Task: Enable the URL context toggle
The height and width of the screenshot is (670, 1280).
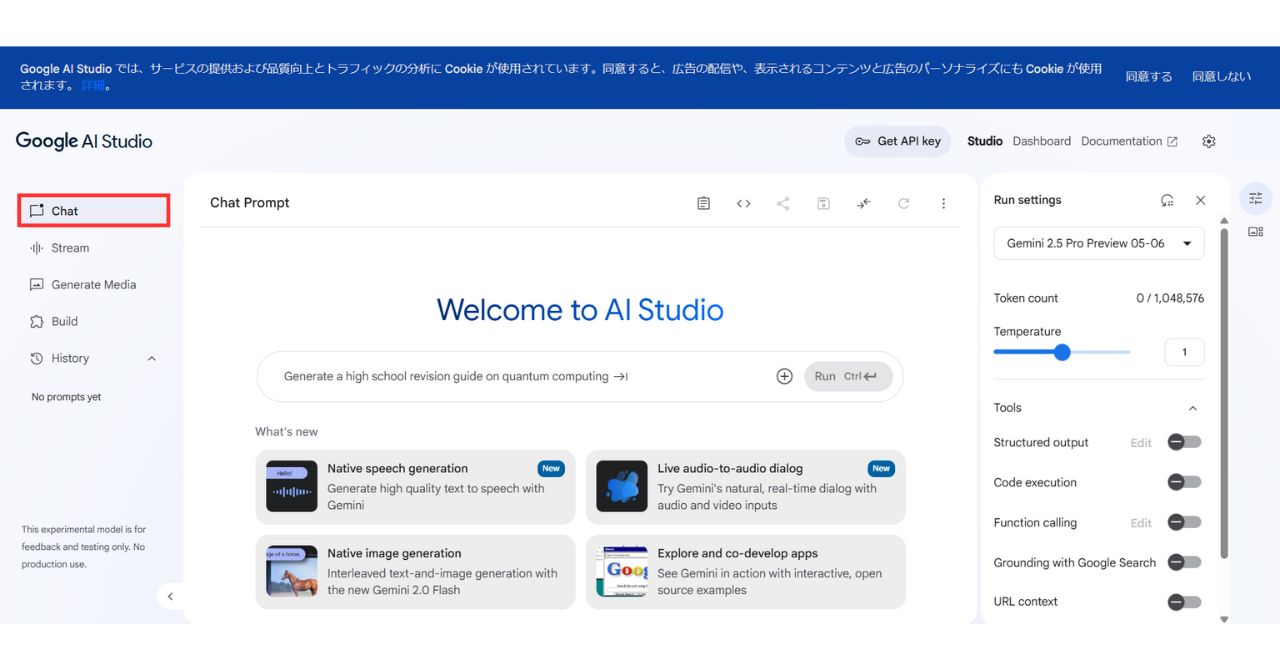Action: (1184, 602)
